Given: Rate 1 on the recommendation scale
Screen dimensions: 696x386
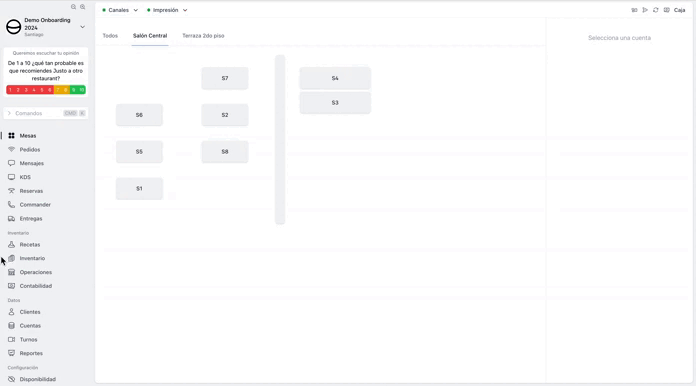Looking at the screenshot, I should (10, 90).
